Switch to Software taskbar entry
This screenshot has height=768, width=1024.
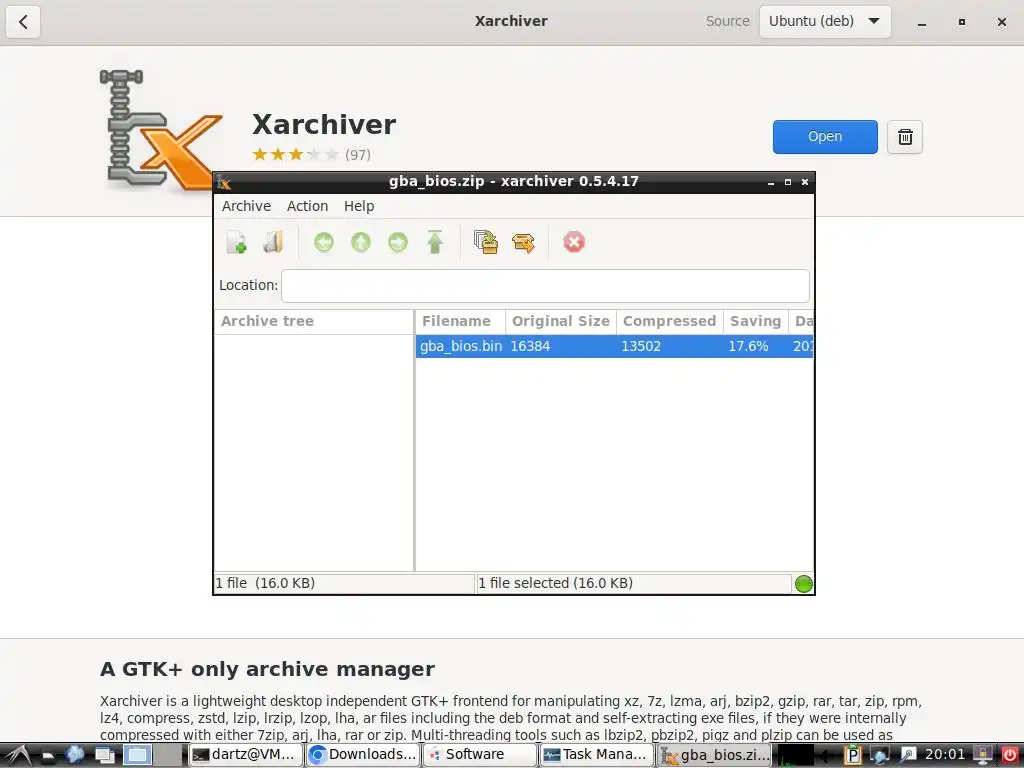click(x=479, y=755)
